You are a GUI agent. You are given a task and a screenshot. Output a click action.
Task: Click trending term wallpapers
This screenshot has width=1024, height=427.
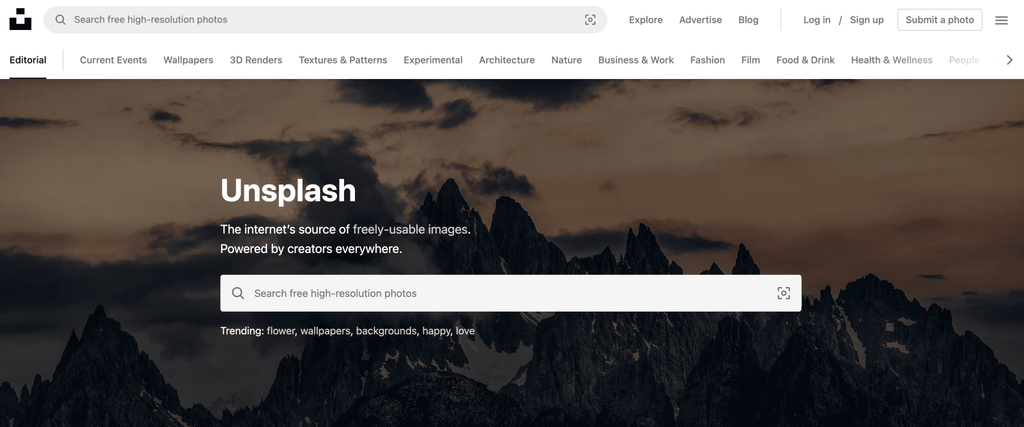[325, 331]
